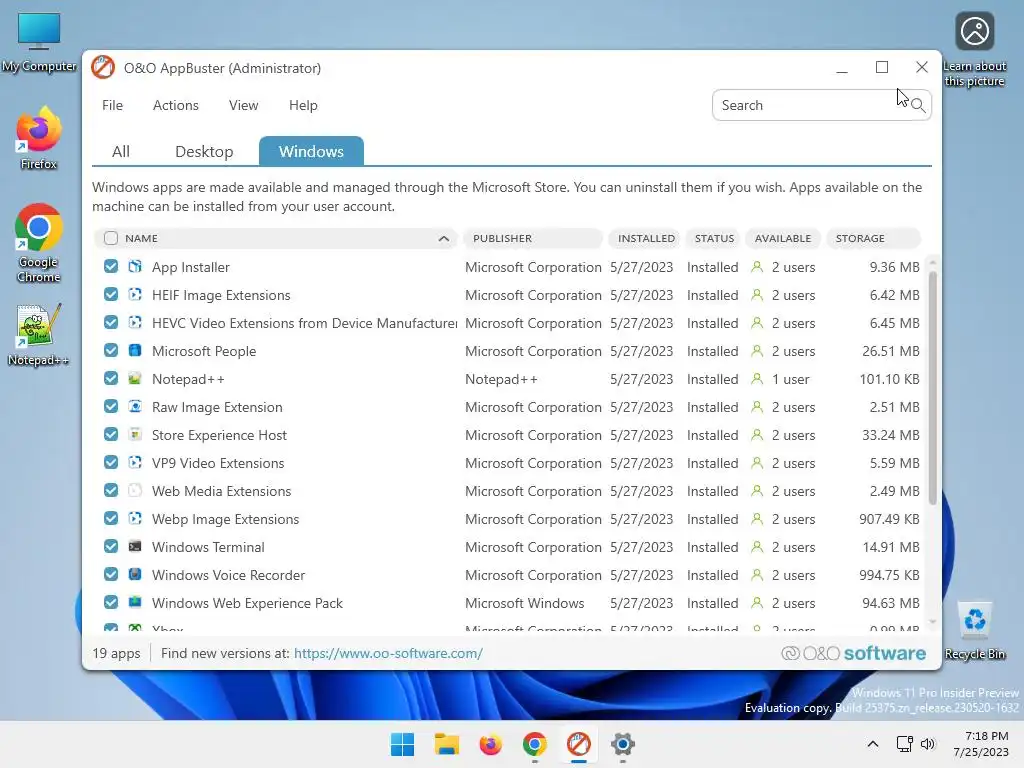Click the user icon in Notepad++ row
Image resolution: width=1024 pixels, height=768 pixels.
757,379
